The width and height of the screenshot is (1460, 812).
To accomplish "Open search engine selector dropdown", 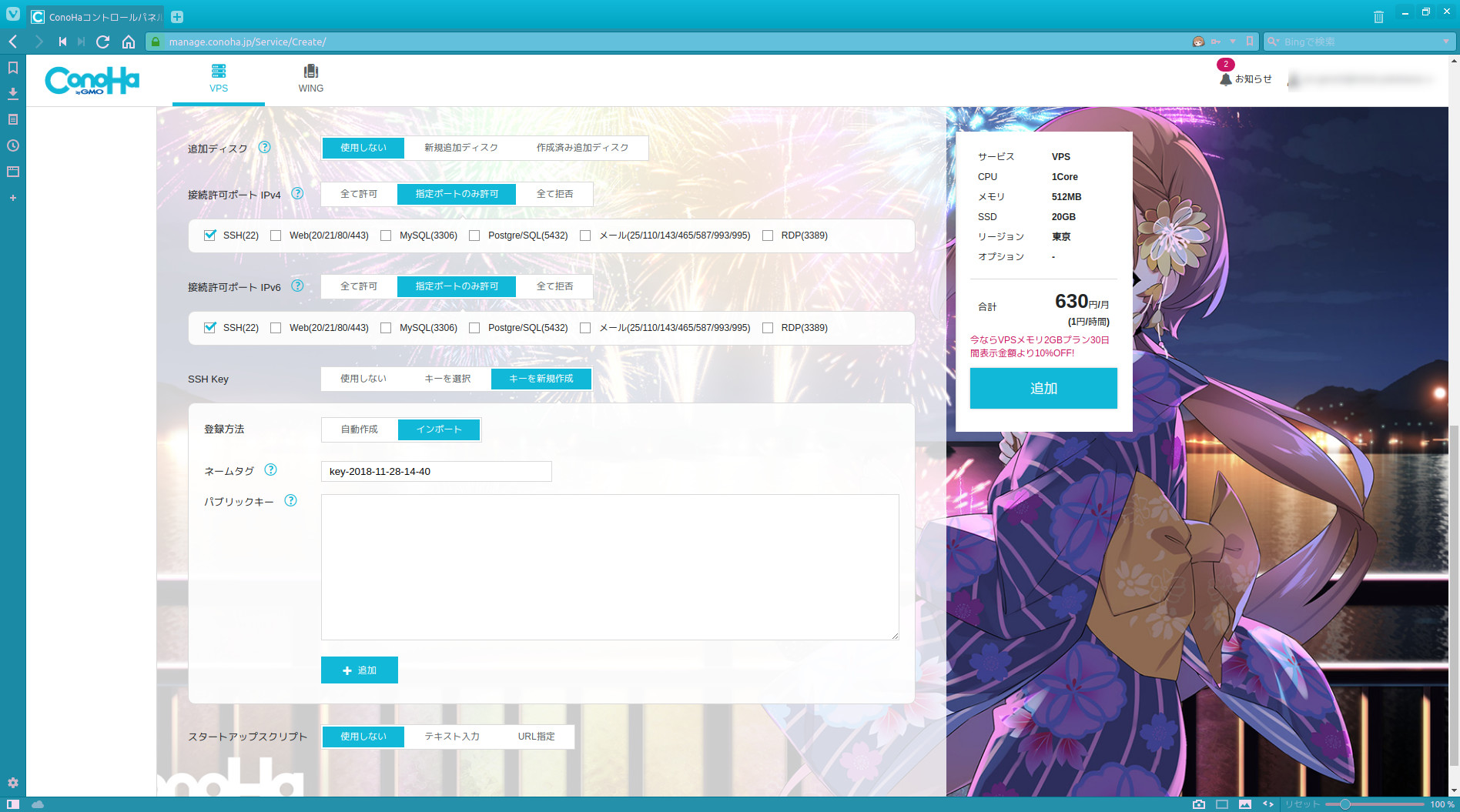I will [x=1274, y=42].
